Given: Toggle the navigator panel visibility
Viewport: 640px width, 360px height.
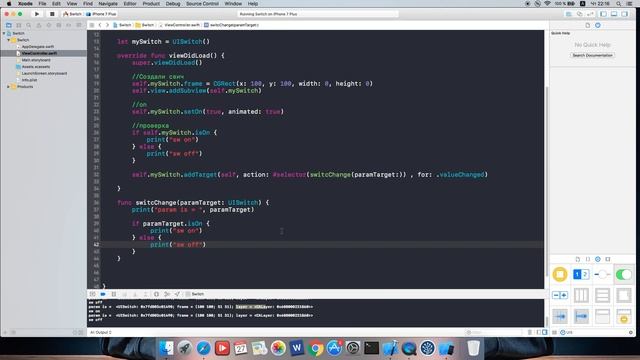Looking at the screenshot, I should click(x=603, y=14).
